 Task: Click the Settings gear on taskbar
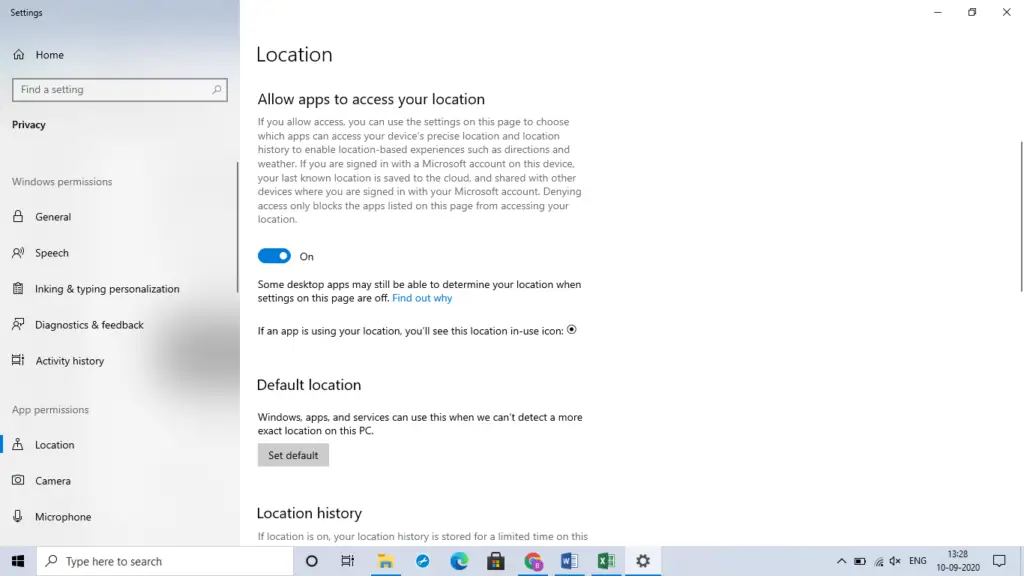pos(643,561)
